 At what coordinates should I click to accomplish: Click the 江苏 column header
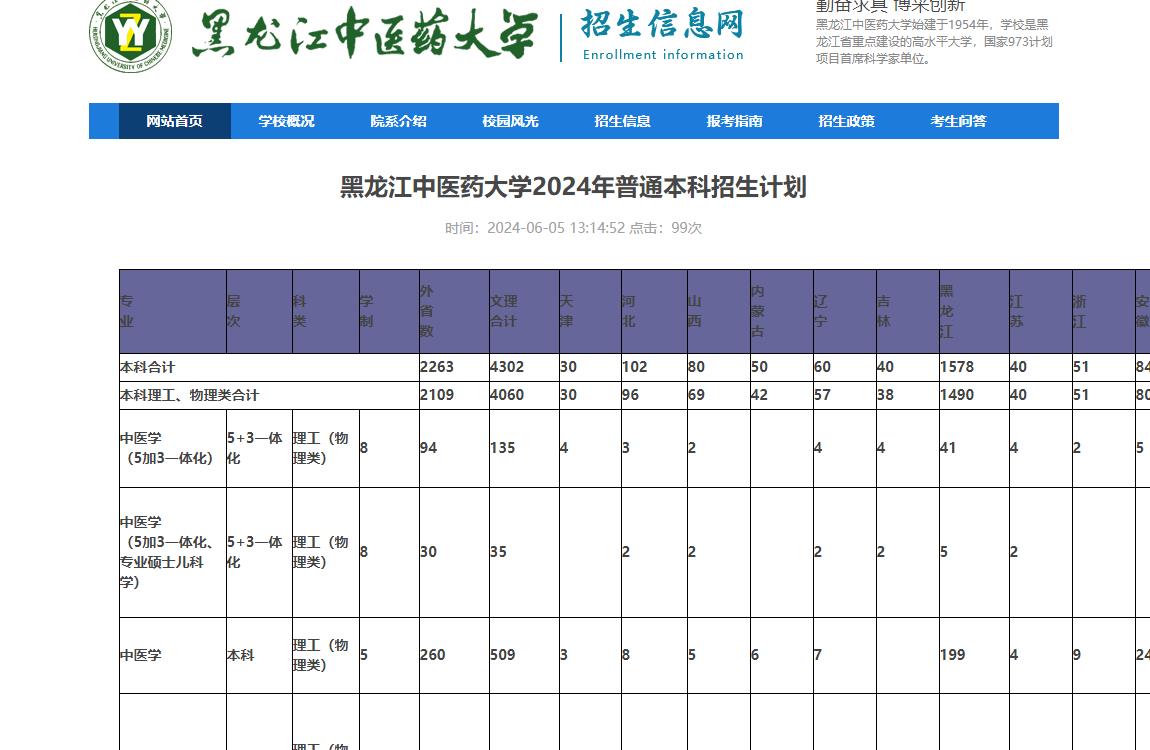1041,312
